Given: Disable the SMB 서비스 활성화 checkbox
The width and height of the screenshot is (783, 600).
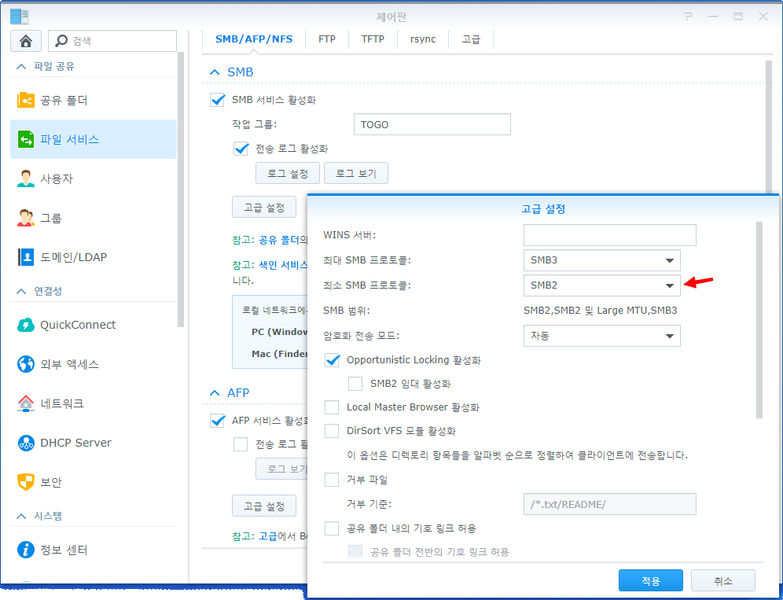Looking at the screenshot, I should pos(218,100).
